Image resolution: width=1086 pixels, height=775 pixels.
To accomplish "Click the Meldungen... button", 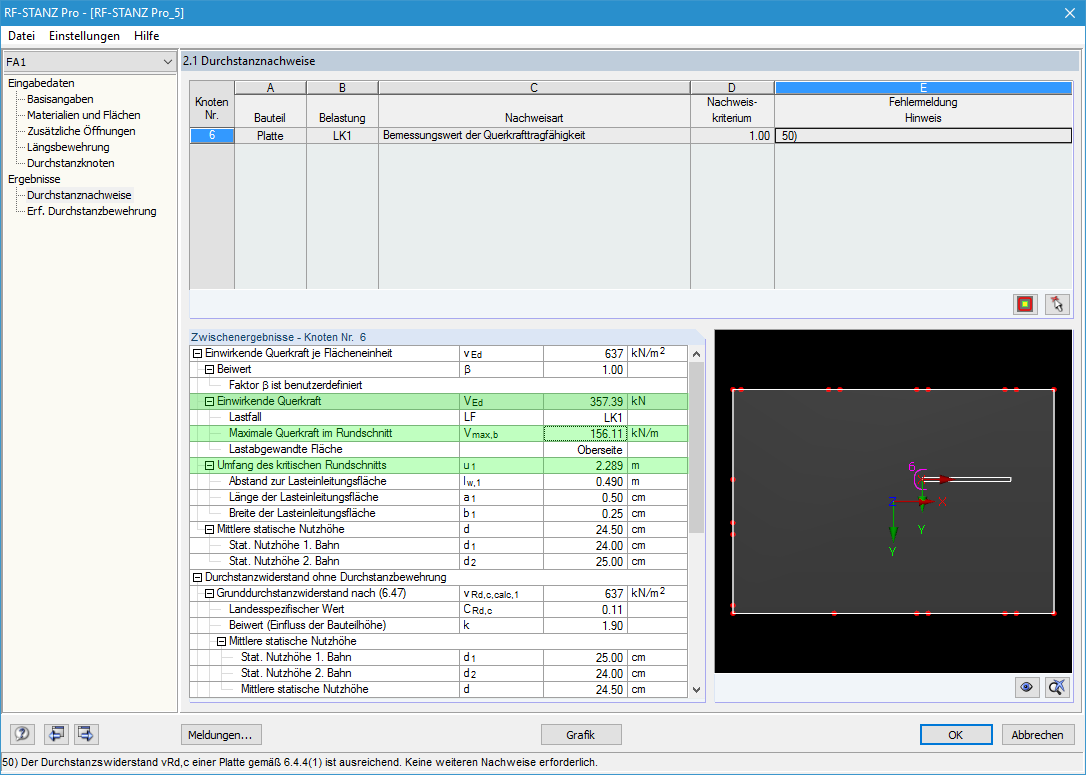I will point(220,734).
